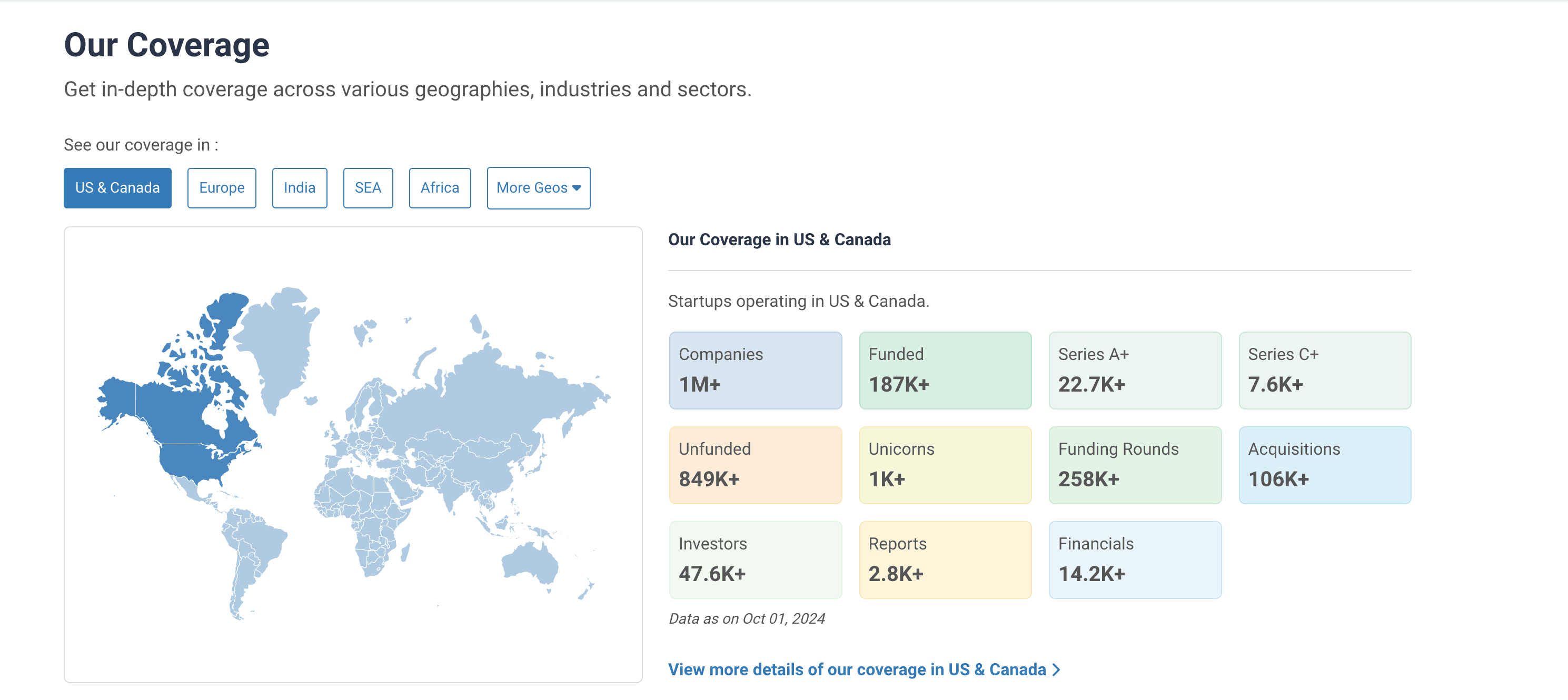Expand the More Geos dropdown
This screenshot has height=700, width=1568.
(x=538, y=188)
